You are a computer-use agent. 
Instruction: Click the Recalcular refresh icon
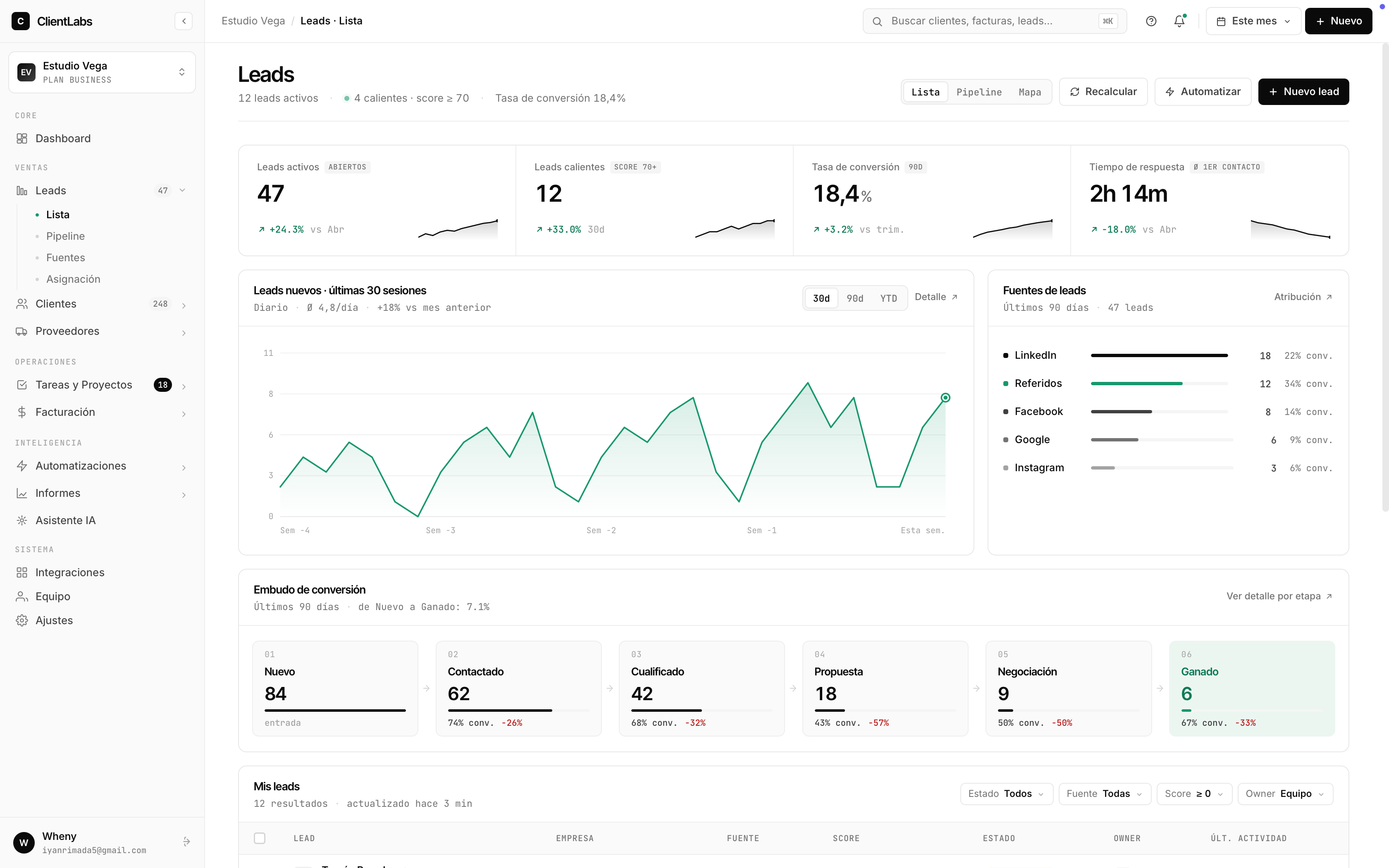(x=1075, y=92)
